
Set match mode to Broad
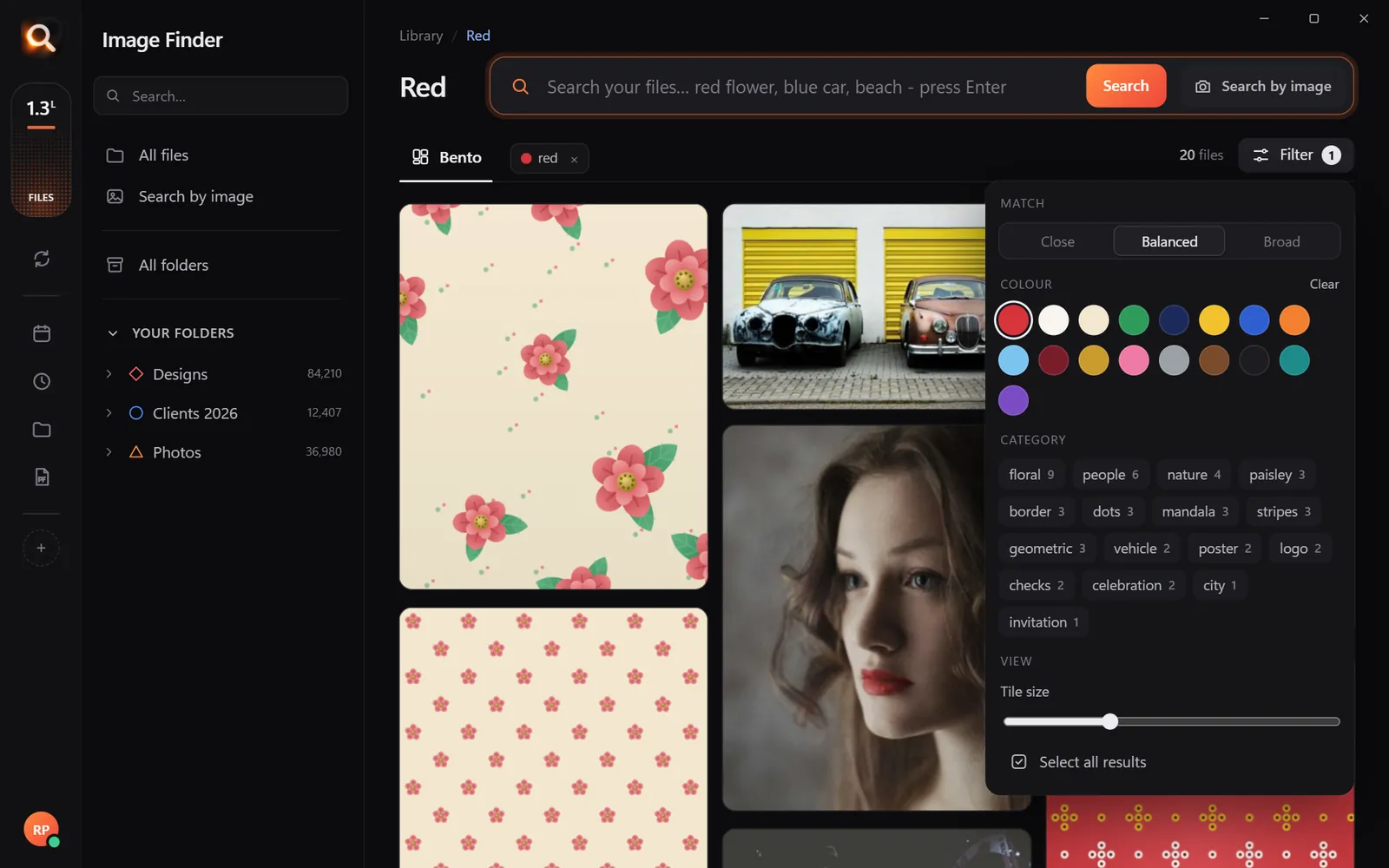coord(1281,241)
